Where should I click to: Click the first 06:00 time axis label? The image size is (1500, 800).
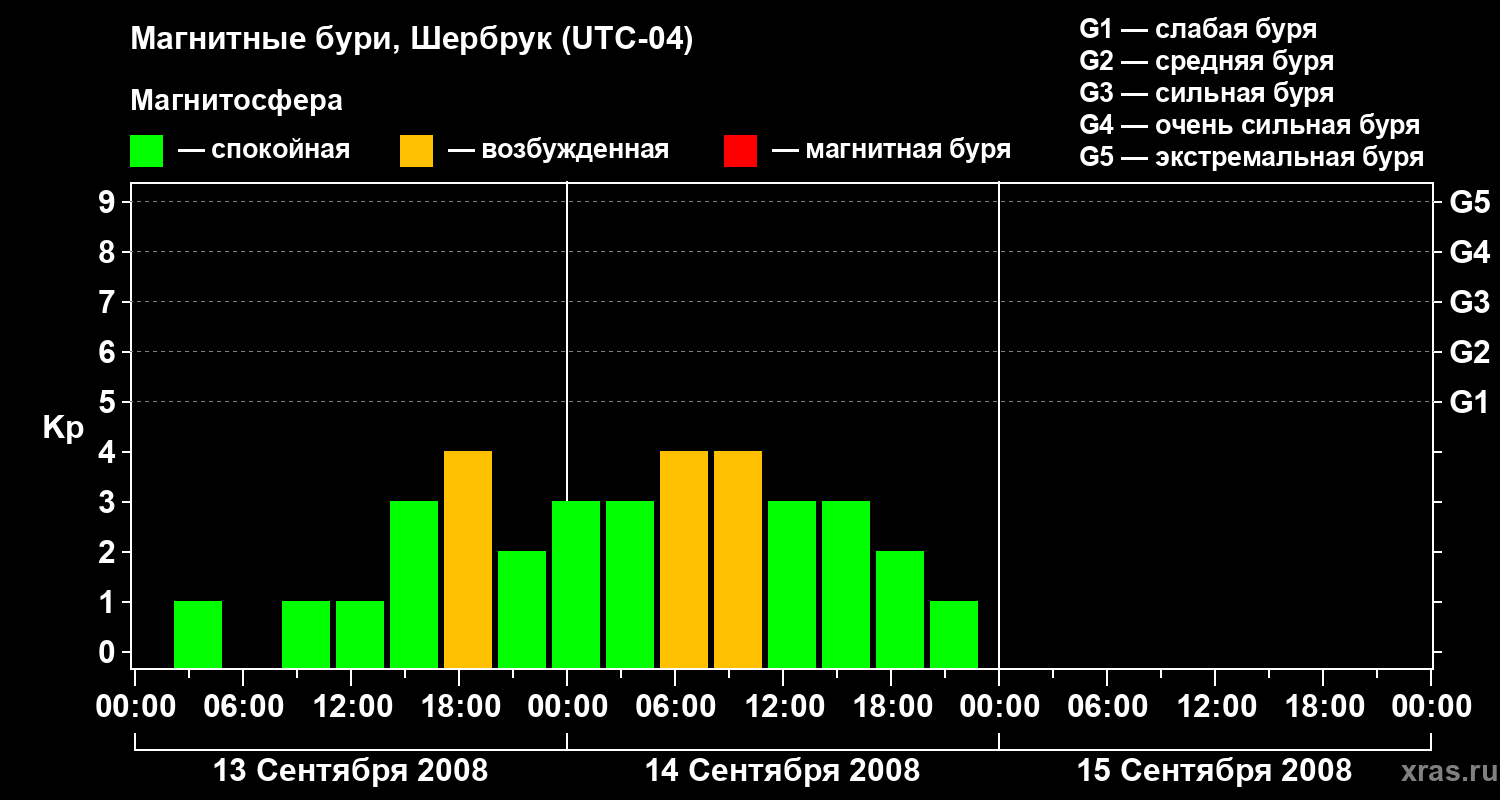pos(245,706)
